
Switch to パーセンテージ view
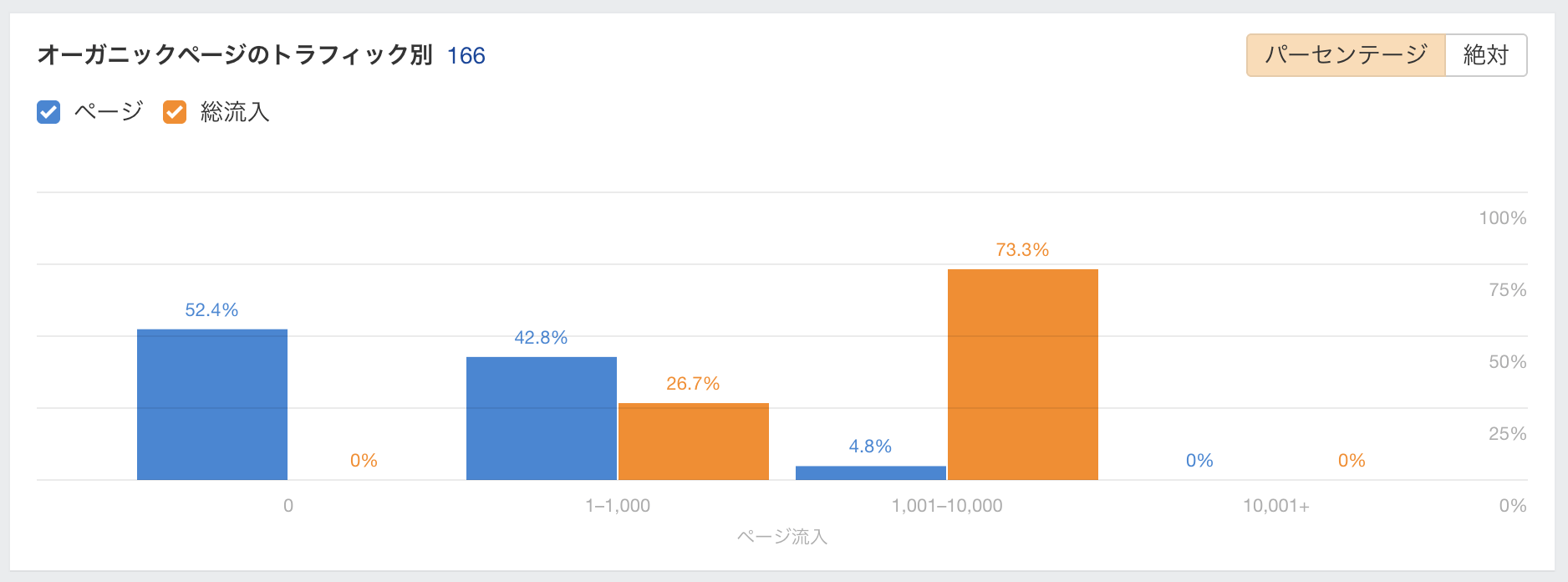(x=1345, y=55)
